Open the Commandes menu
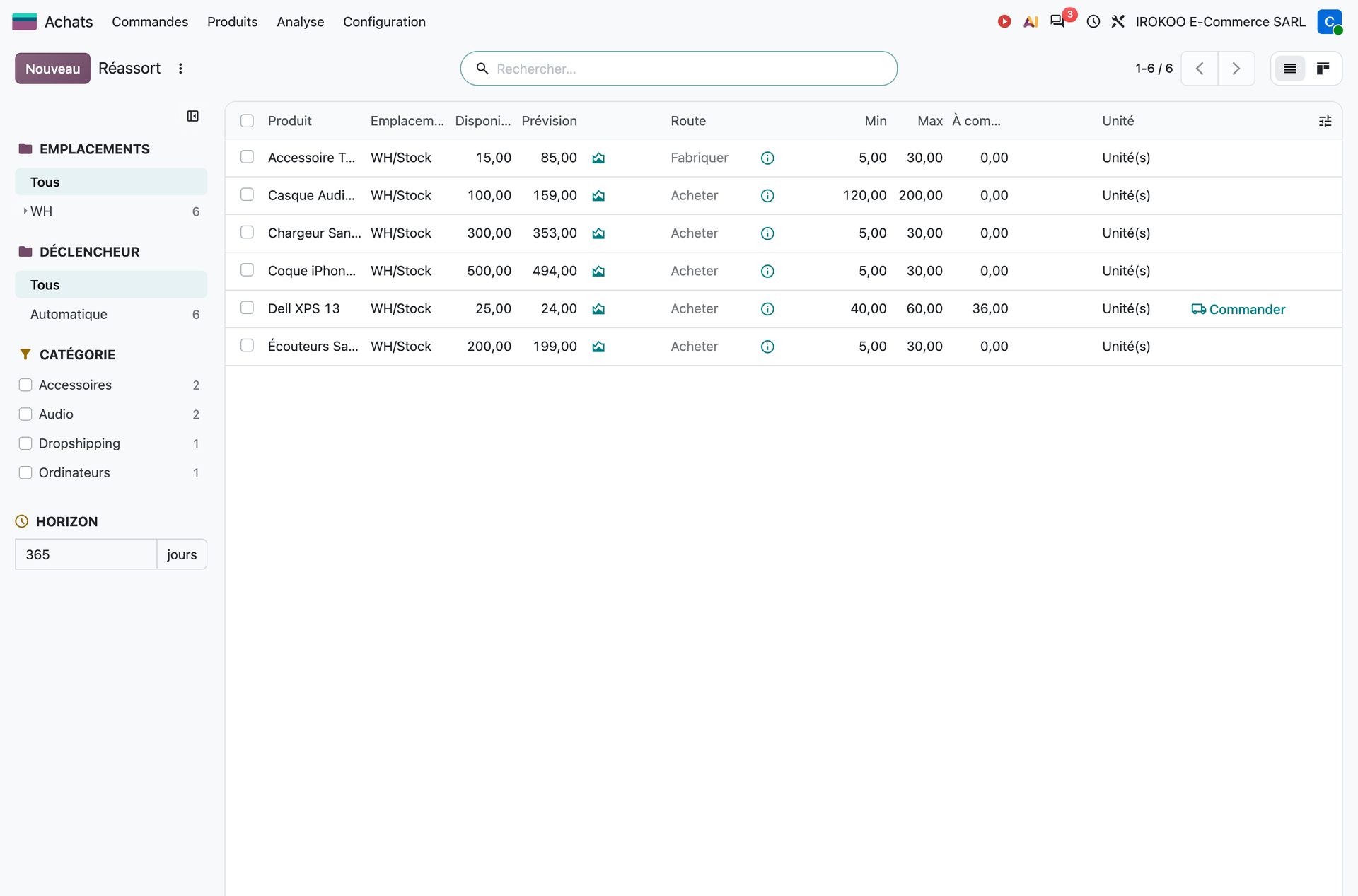Image resolution: width=1358 pixels, height=896 pixels. 150,22
